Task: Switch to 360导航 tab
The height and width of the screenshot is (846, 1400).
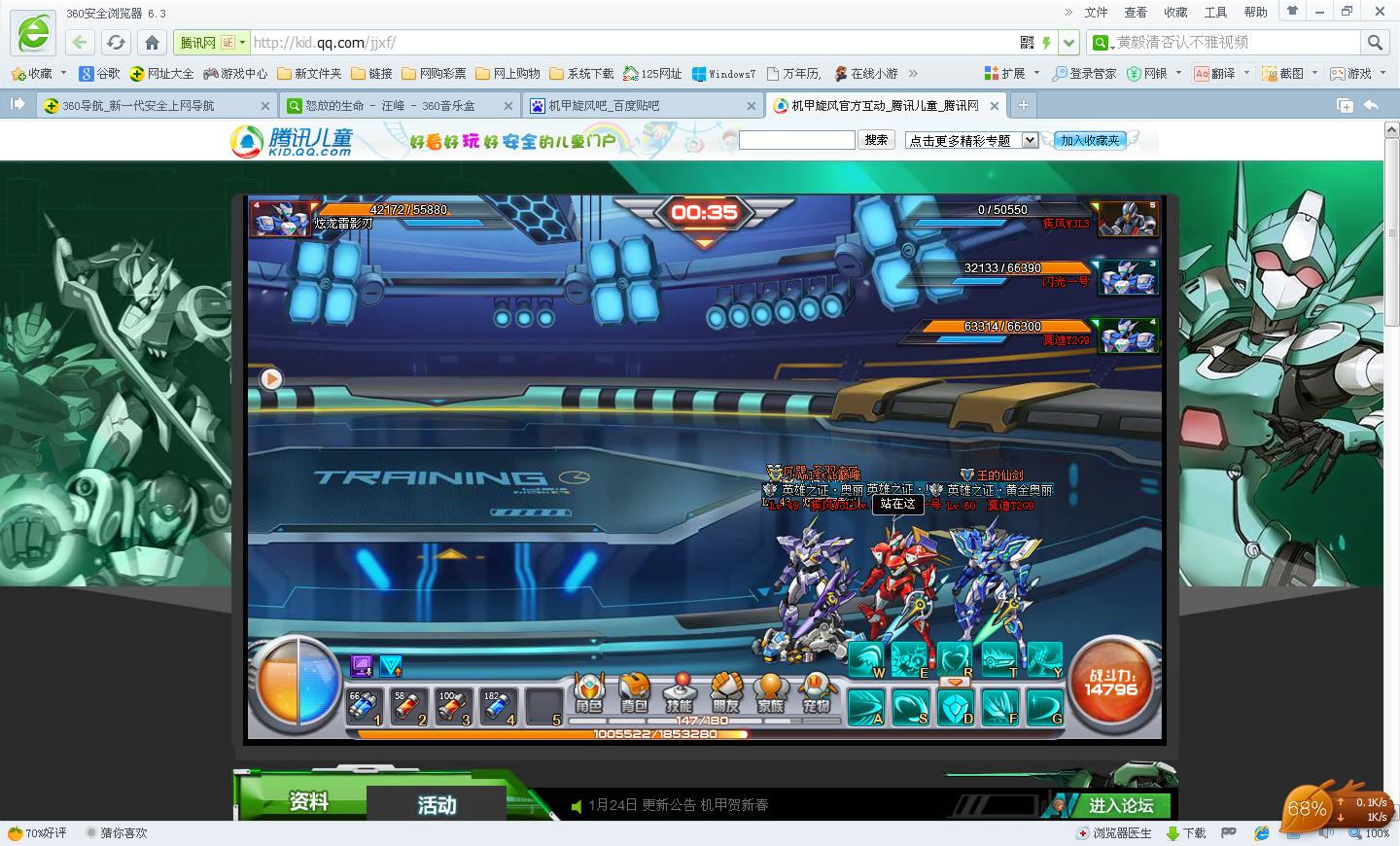Action: 157,105
